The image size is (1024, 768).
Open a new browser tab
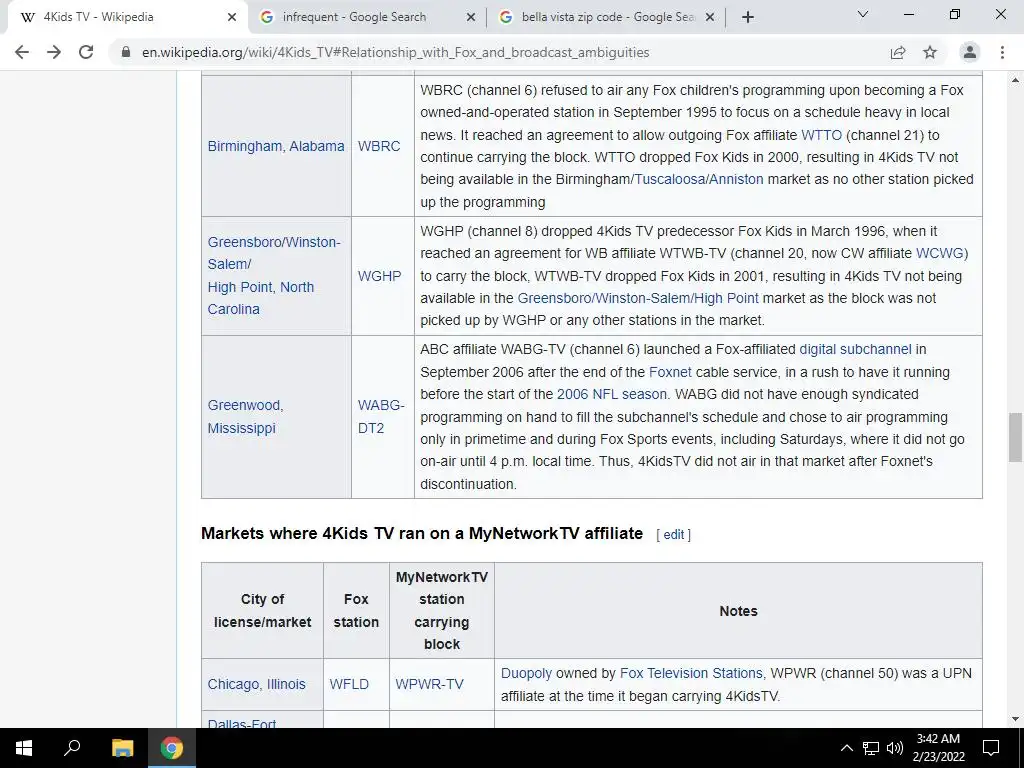click(x=748, y=17)
